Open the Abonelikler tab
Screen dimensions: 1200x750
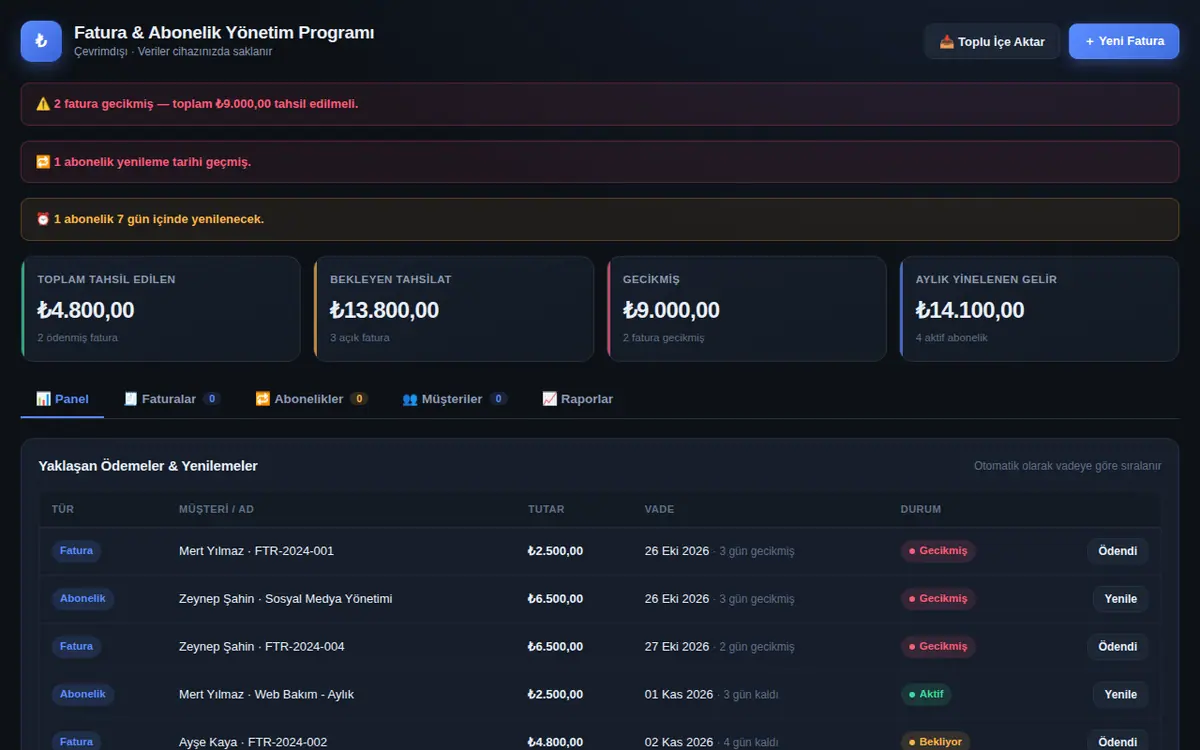tap(312, 399)
